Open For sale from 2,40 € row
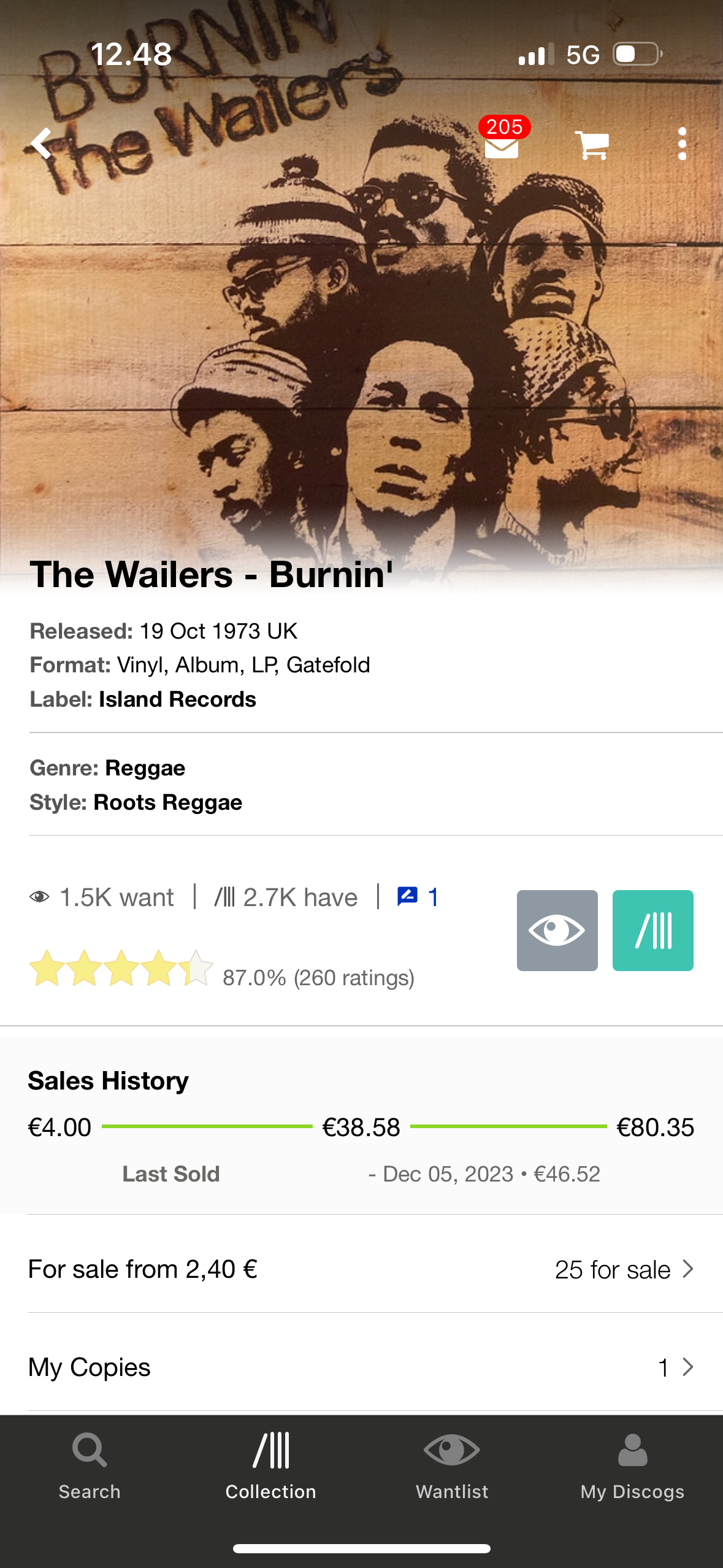 [361, 1269]
